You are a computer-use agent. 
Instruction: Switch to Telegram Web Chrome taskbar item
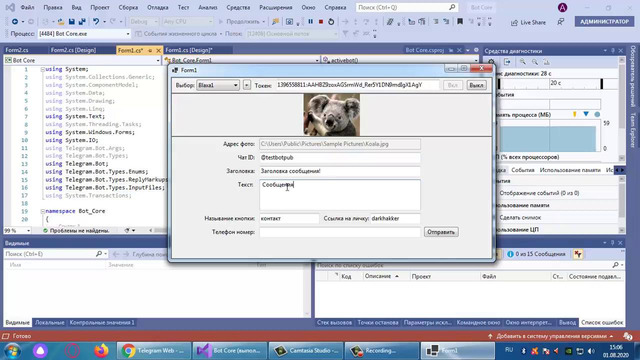pos(153,351)
